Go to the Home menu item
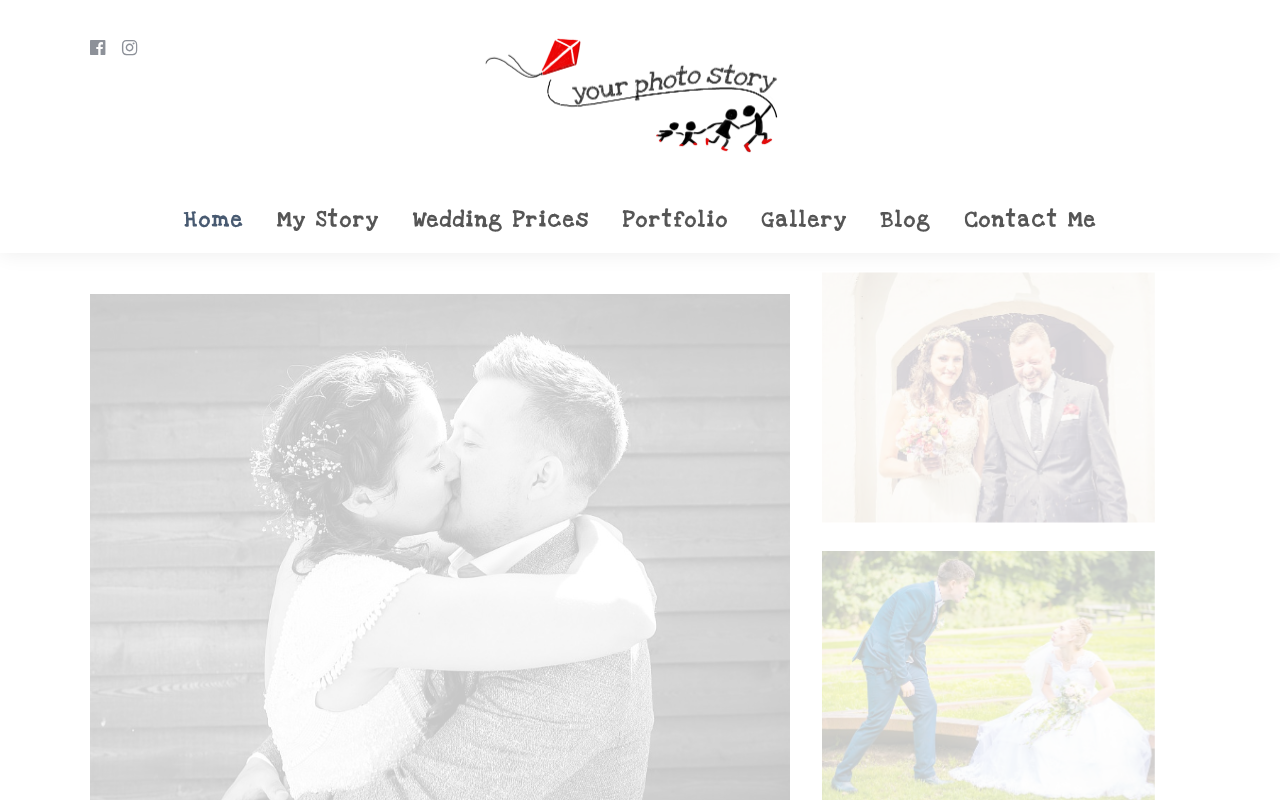The height and width of the screenshot is (800, 1280). coord(213,220)
